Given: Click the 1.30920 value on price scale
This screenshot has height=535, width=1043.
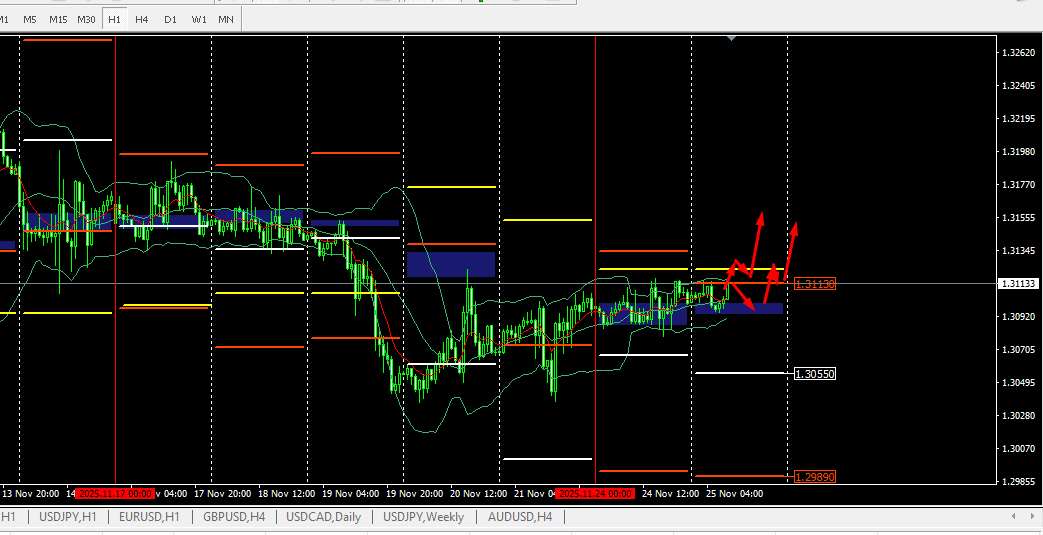Looking at the screenshot, I should (x=1018, y=317).
